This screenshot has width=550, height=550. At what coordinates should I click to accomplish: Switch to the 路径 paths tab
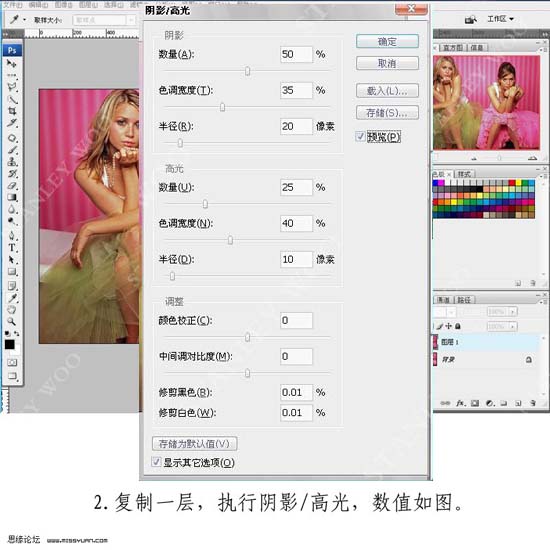[x=464, y=300]
